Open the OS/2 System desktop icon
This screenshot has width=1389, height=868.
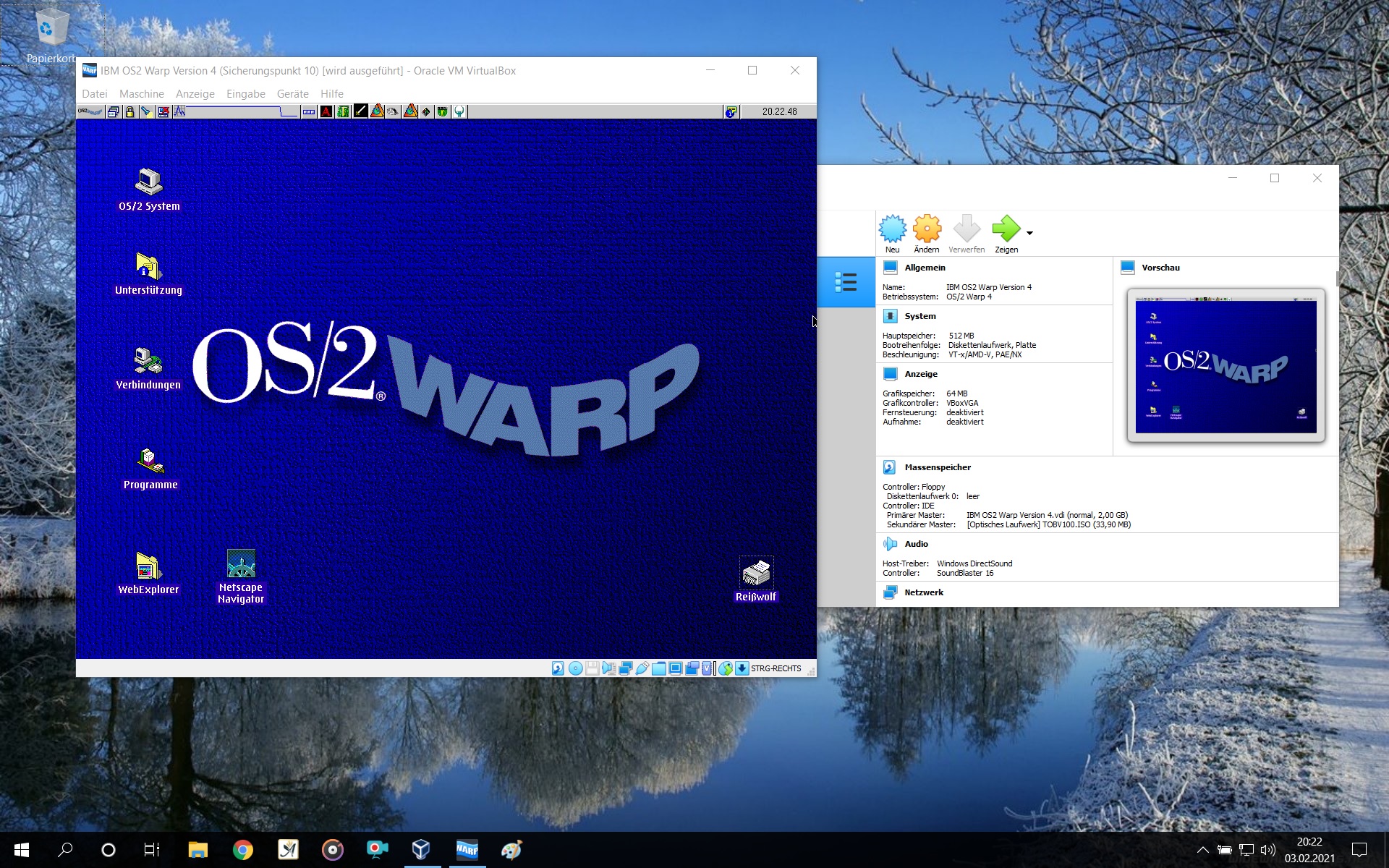coord(149,190)
